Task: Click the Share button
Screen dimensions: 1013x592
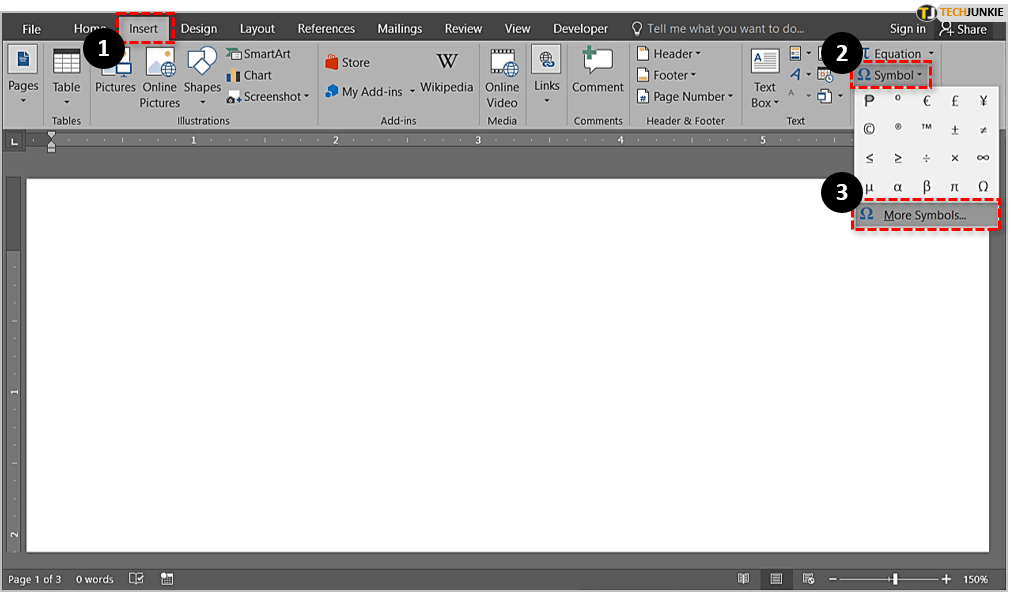Action: (x=963, y=29)
